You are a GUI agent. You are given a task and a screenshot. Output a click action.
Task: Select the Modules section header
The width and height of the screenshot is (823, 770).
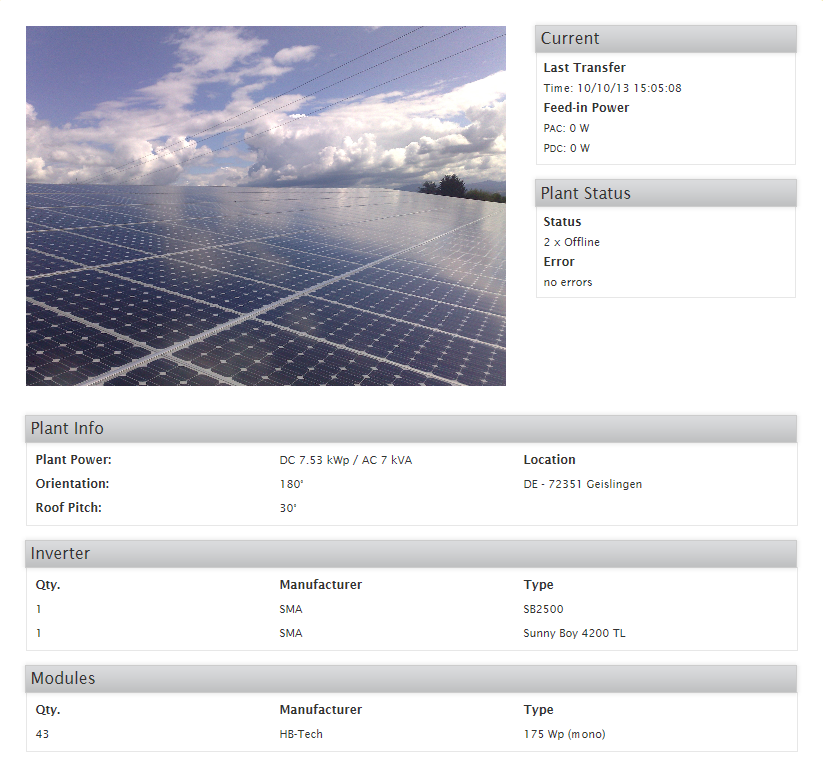click(x=411, y=678)
